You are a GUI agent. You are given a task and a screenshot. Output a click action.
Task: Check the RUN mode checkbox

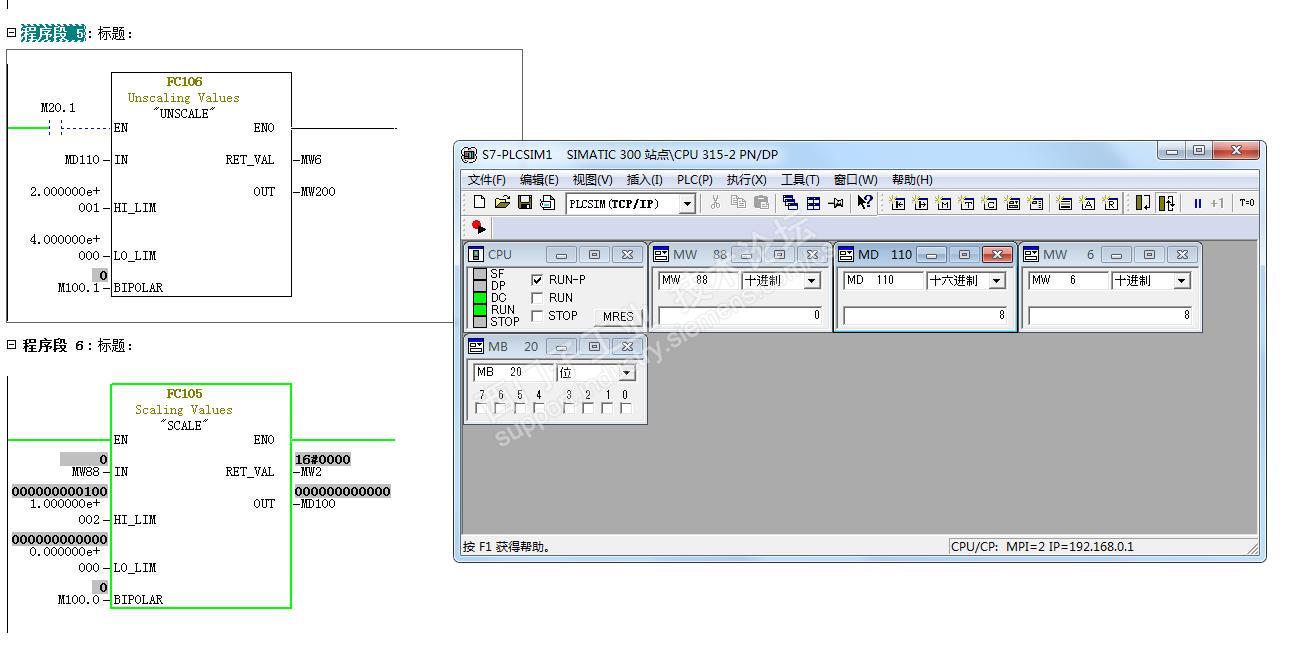538,298
